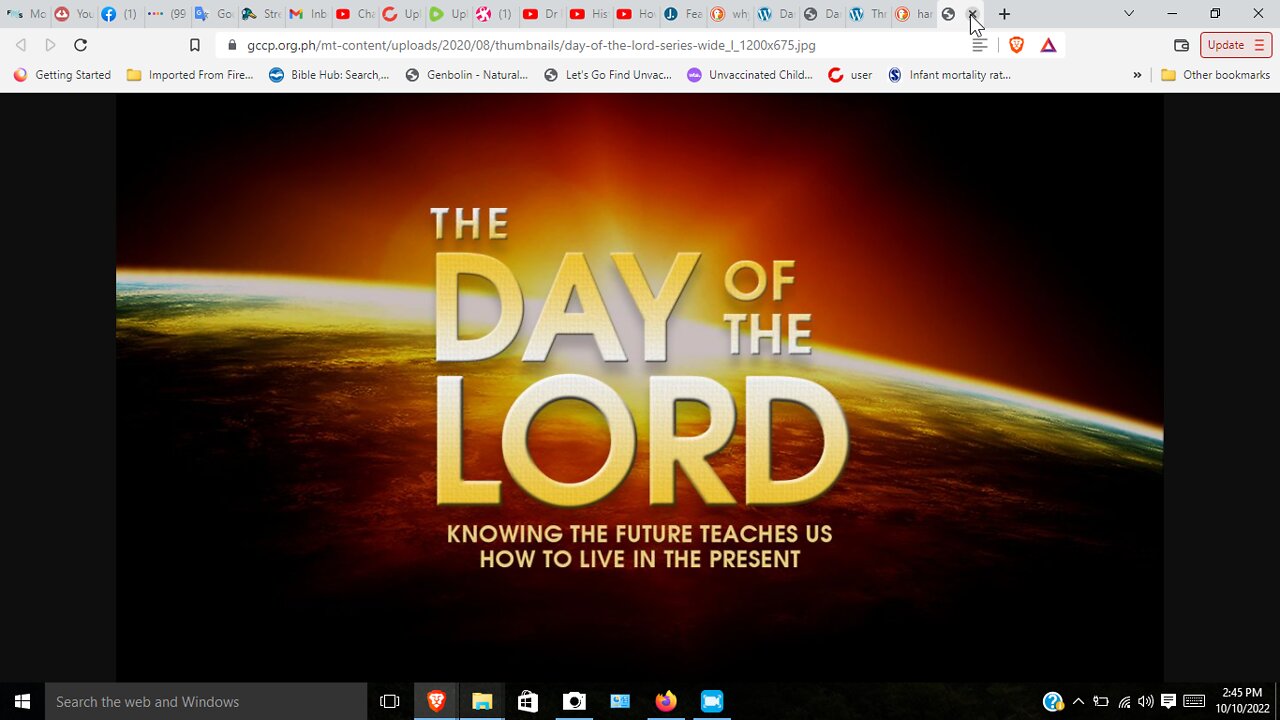Open Unvaccinated Child... bookmark
This screenshot has height=720, width=1280.
pos(750,75)
